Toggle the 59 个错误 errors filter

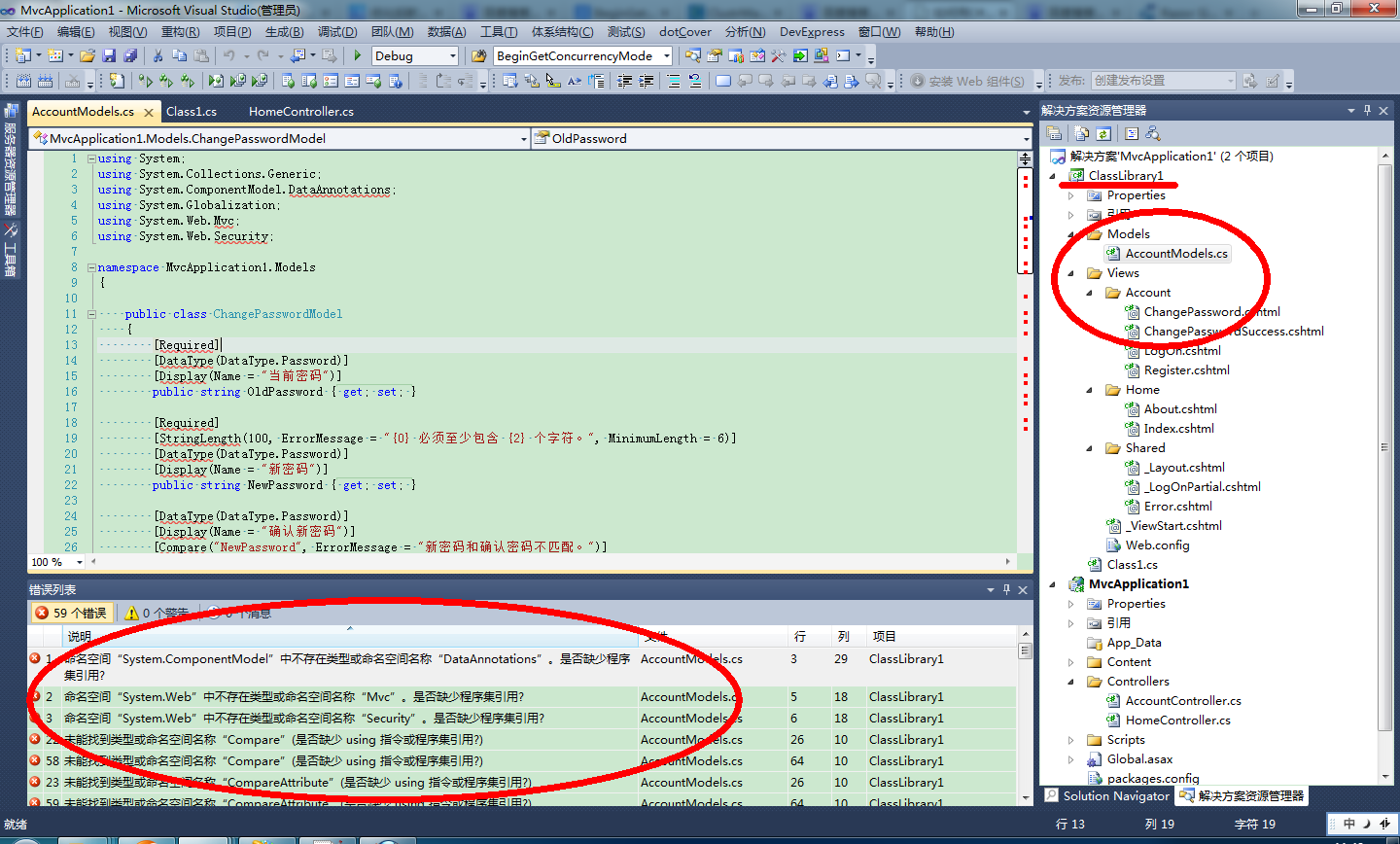(x=74, y=613)
